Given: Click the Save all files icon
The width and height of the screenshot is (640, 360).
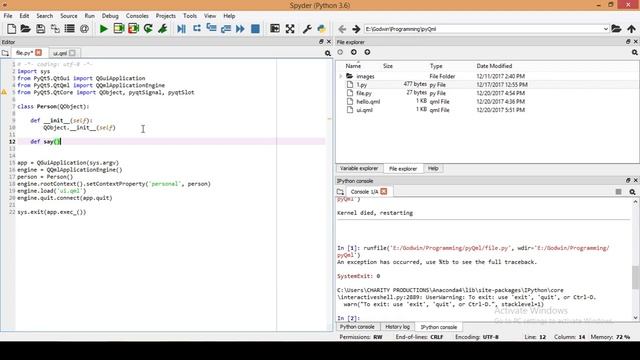Looking at the screenshot, I should [55, 29].
